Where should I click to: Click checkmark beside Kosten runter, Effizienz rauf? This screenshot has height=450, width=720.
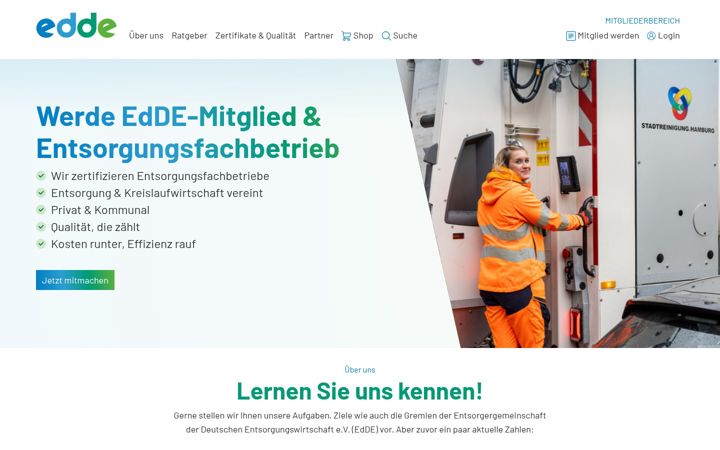point(41,244)
